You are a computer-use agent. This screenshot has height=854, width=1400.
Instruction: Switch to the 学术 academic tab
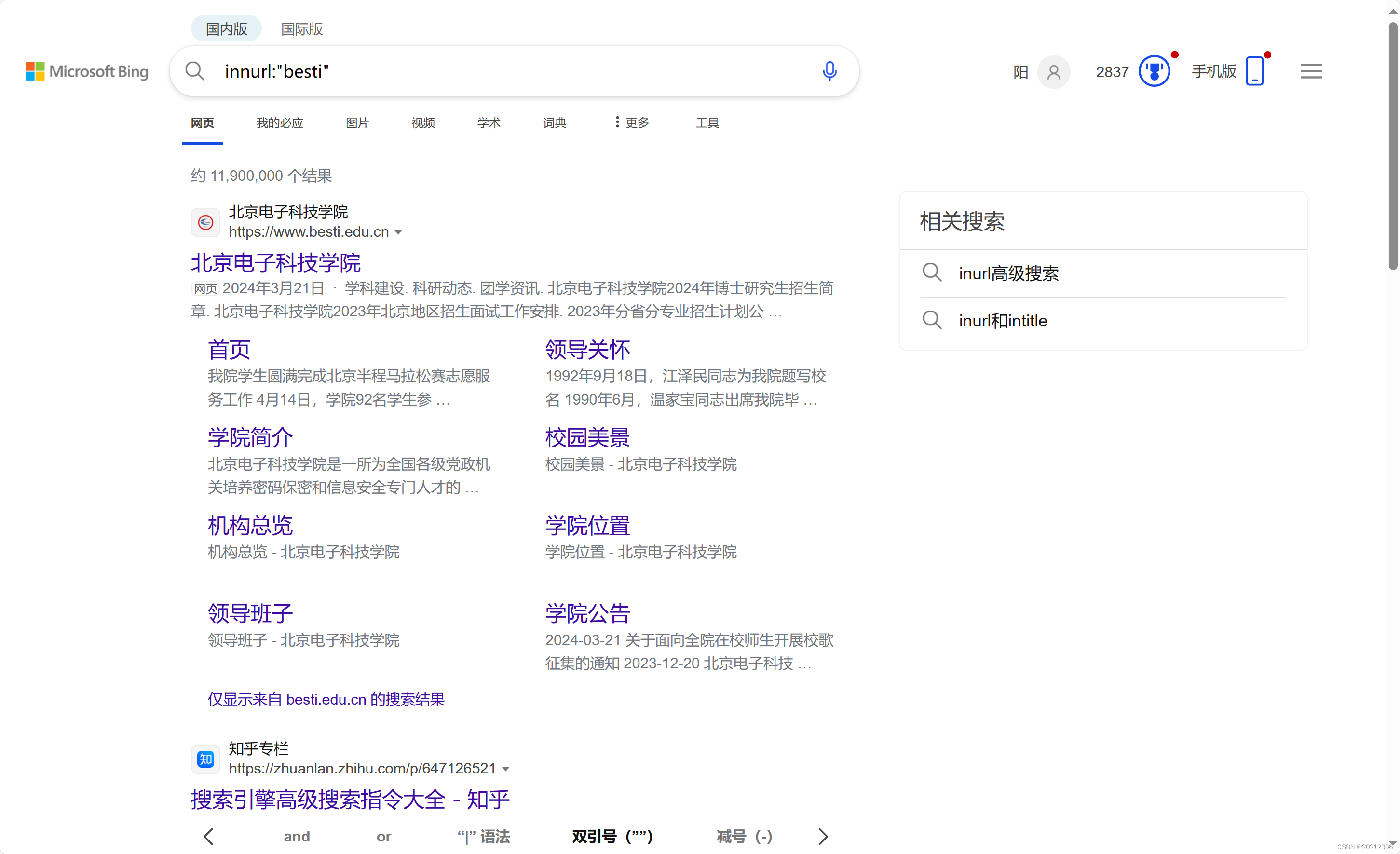(488, 123)
